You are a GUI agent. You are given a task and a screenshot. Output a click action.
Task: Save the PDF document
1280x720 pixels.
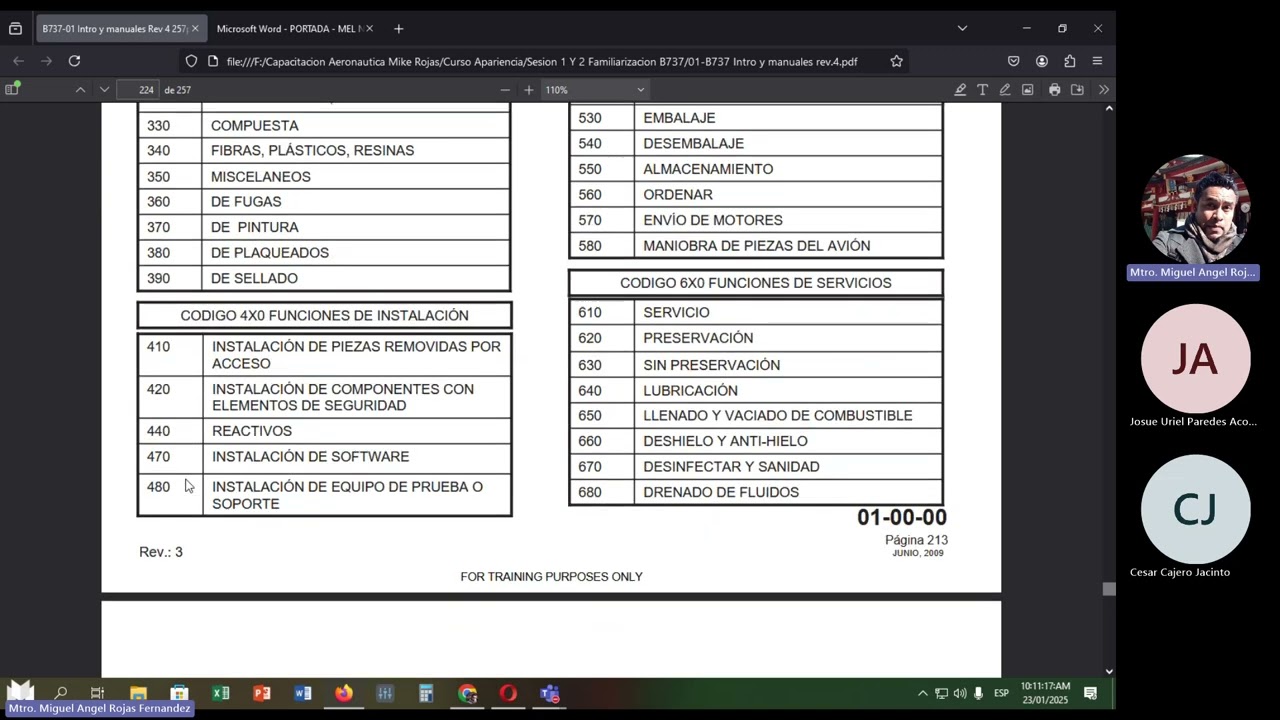point(1077,90)
